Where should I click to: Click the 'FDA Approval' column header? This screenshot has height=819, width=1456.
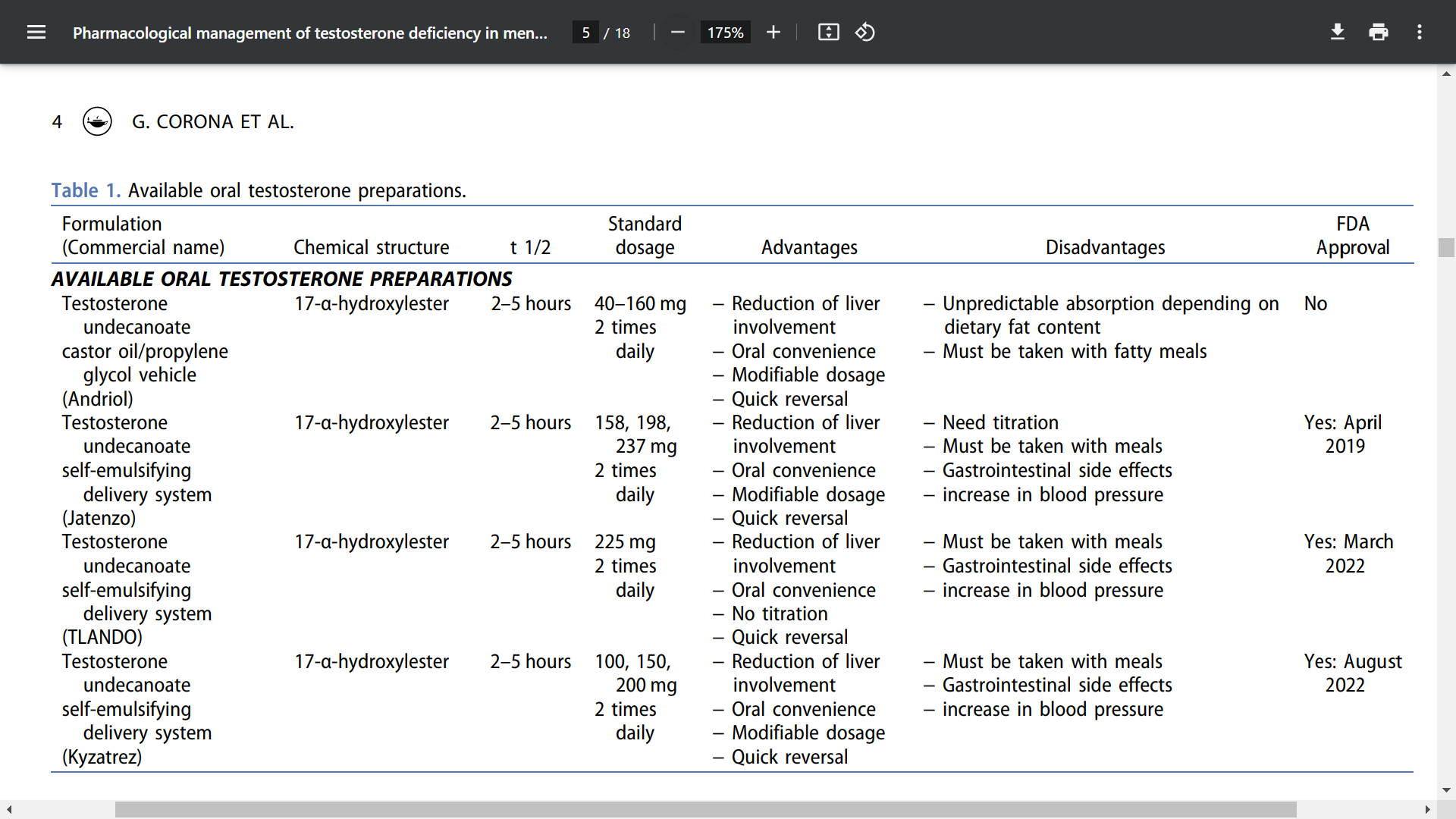(1353, 235)
